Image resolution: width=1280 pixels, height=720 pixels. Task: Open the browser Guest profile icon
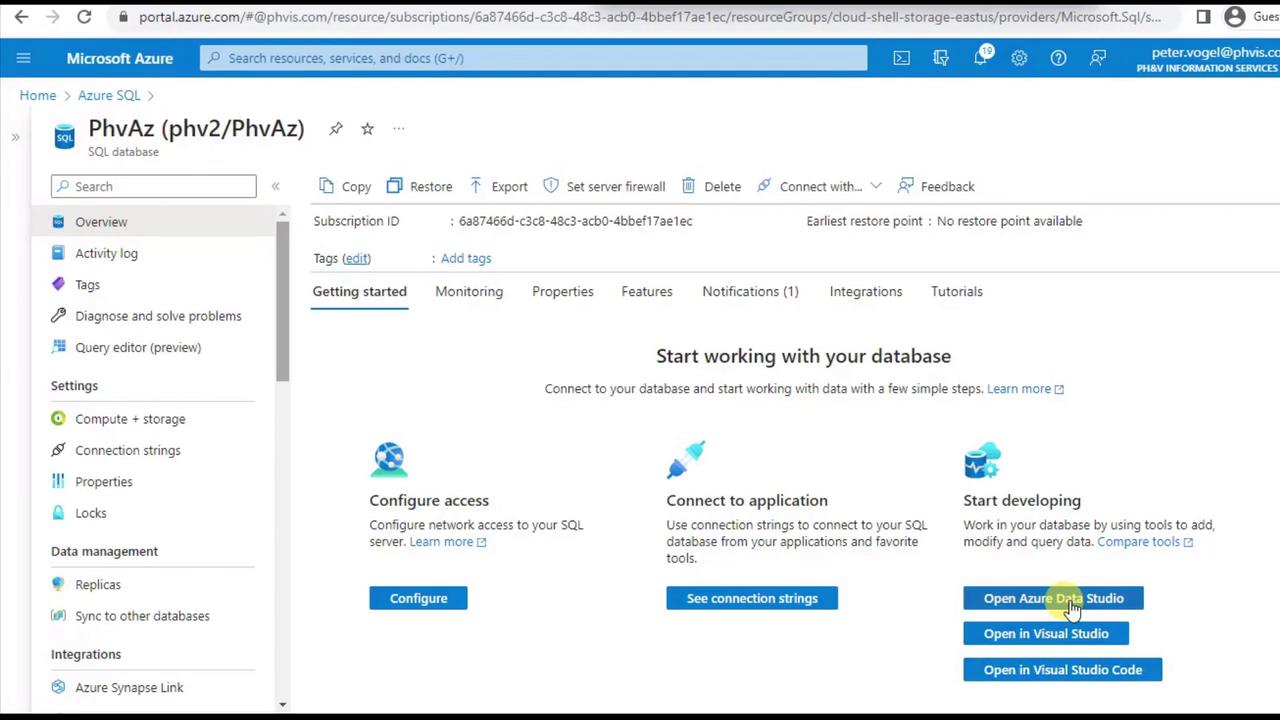(x=1235, y=17)
